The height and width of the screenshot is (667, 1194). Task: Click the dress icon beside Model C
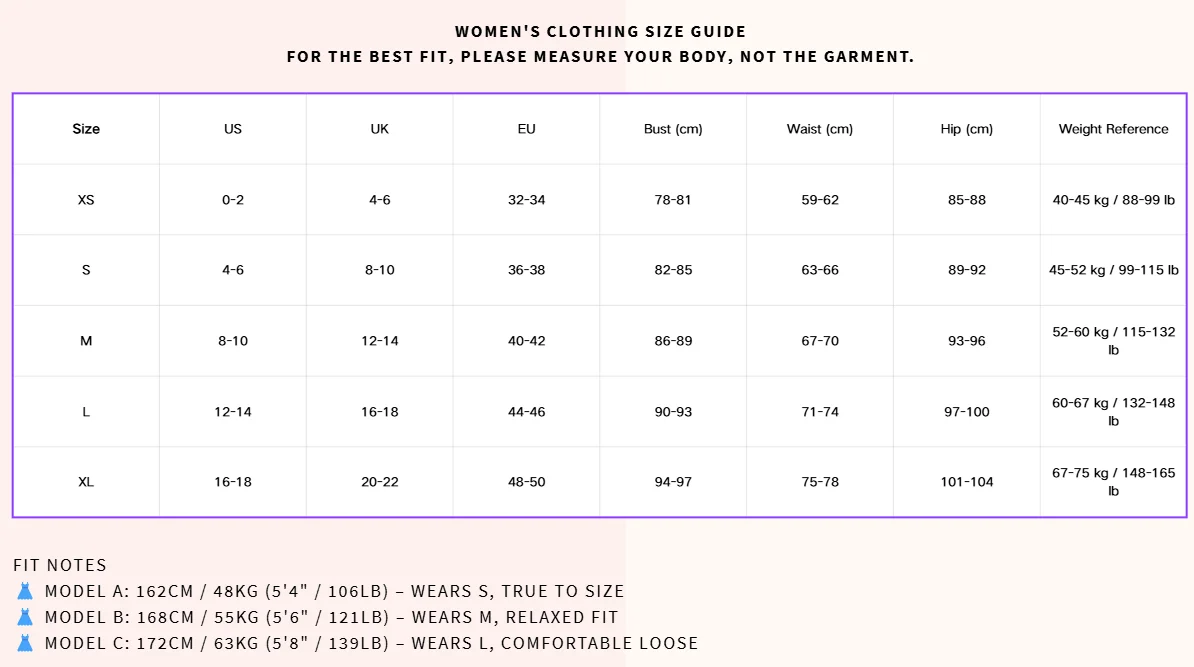(x=25, y=643)
